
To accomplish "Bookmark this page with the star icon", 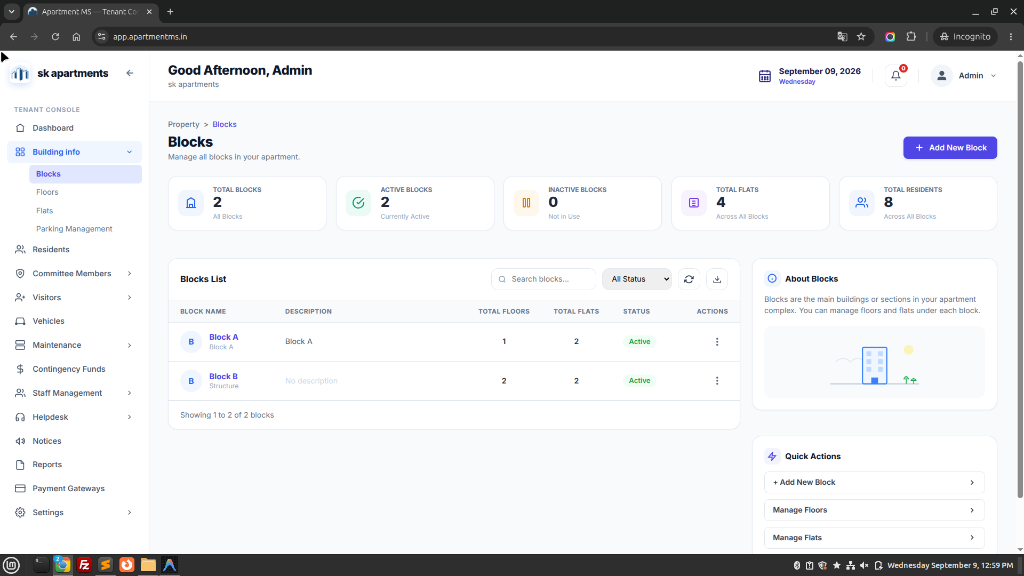I will click(x=861, y=37).
